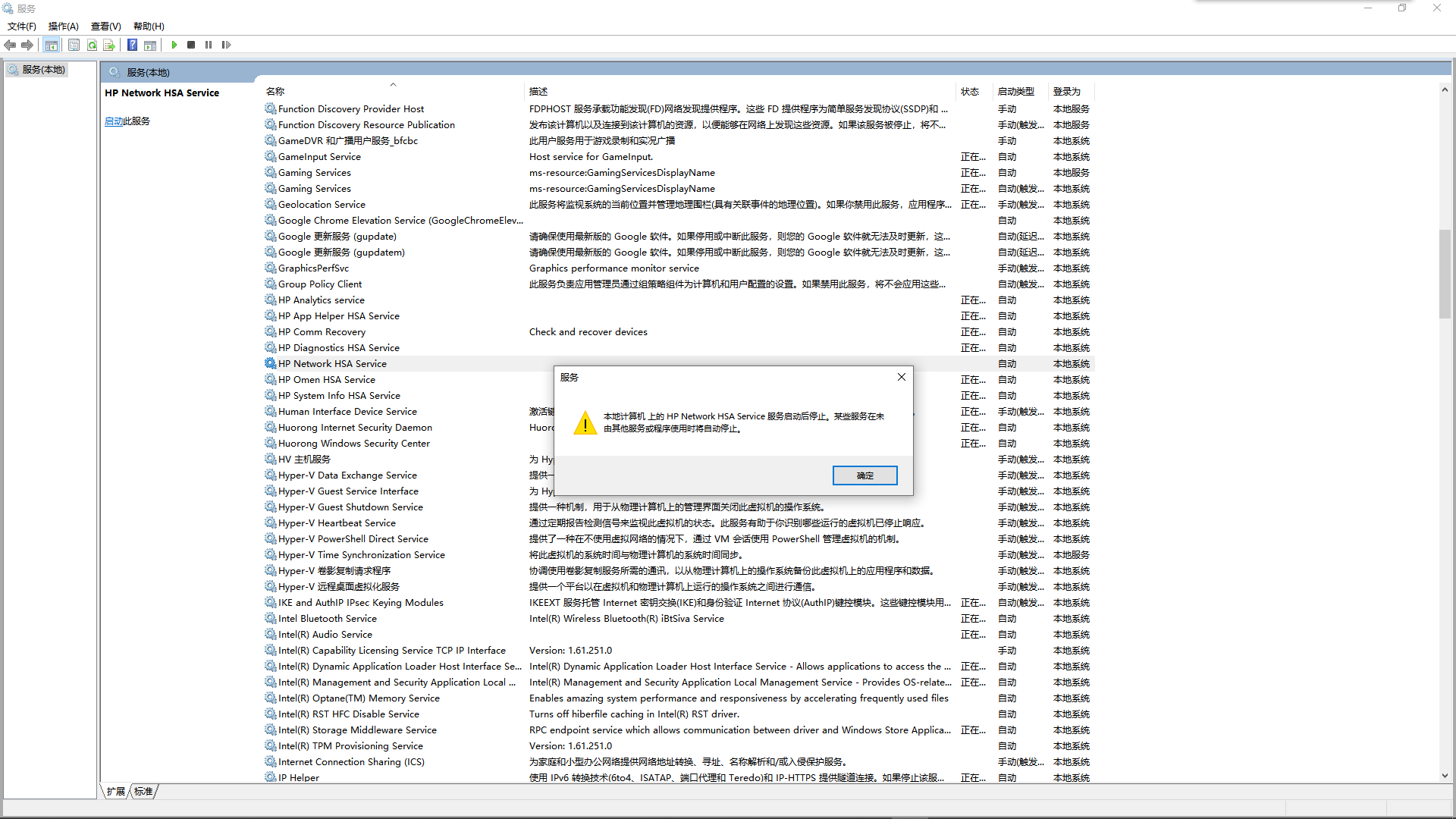1456x819 pixels.
Task: Select Intel(R) Optane(TM) Memory Service
Action: 678,698
